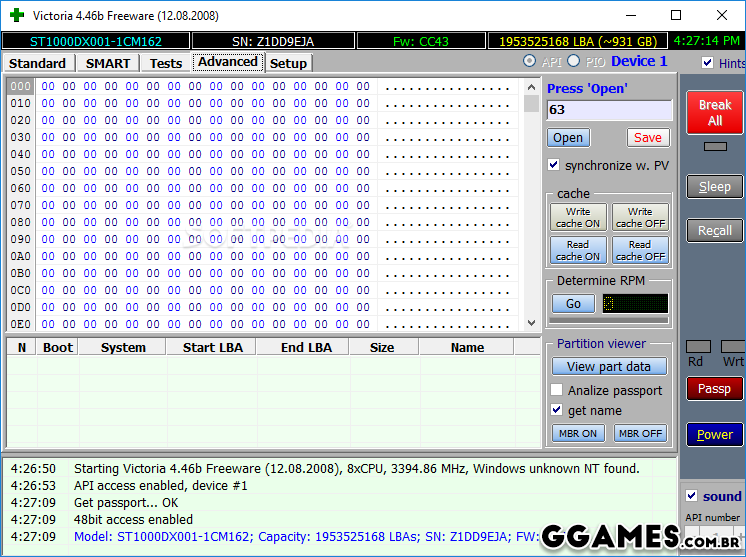Click the Read cache ON button

578,250
